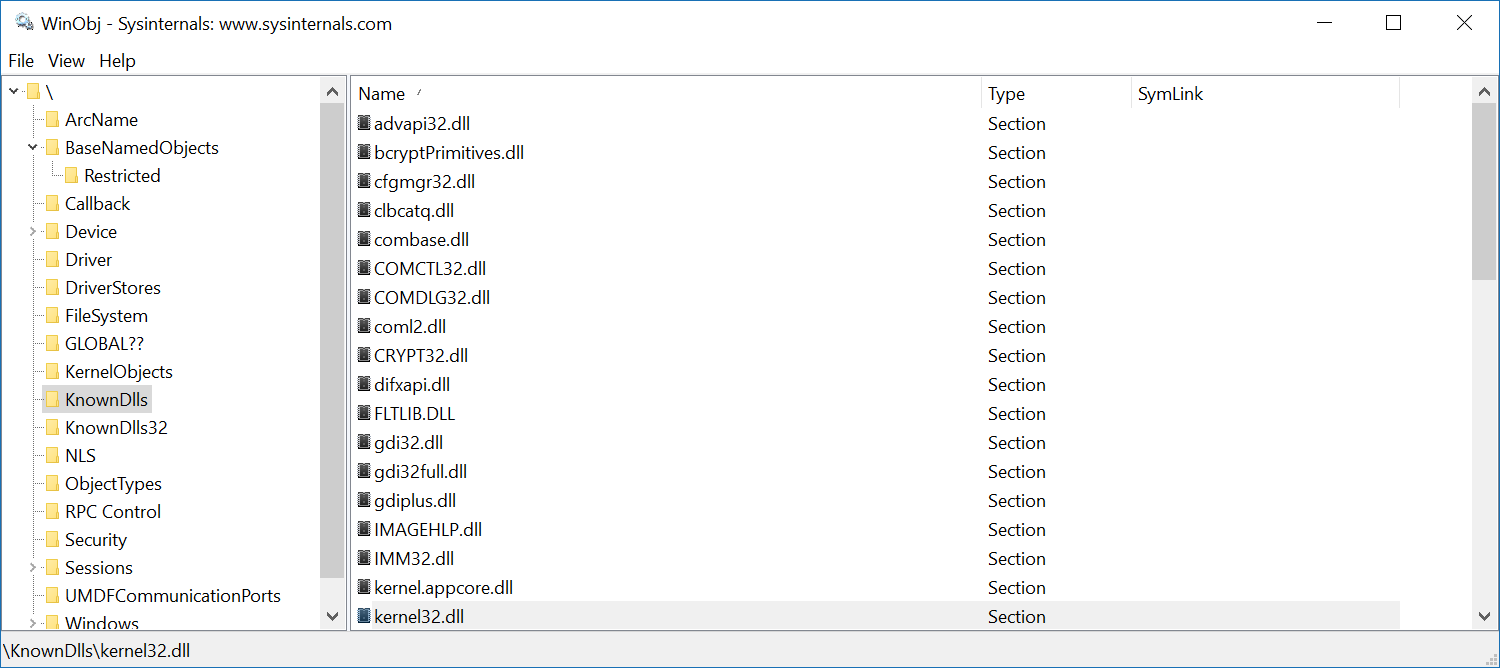Expand the Sessions folder node
1500x668 pixels.
pos(33,568)
